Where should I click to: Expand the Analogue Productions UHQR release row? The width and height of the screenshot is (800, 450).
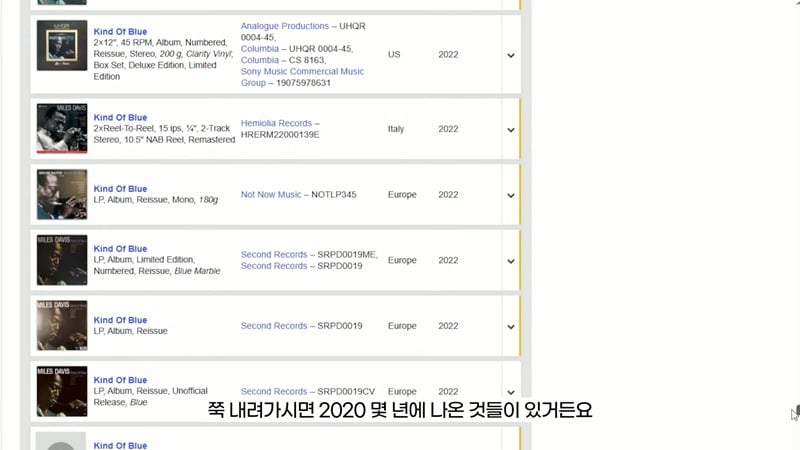[511, 55]
